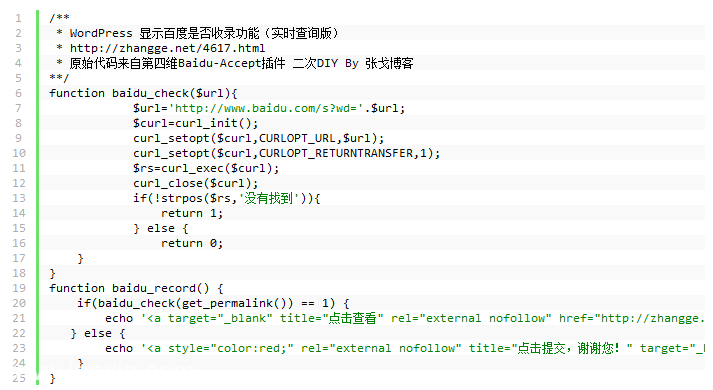Click the curl_close($curl); statement

pos(196,183)
